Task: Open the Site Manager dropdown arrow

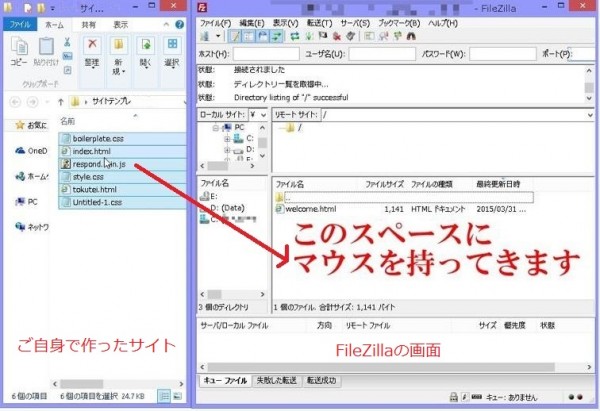Action: click(218, 36)
